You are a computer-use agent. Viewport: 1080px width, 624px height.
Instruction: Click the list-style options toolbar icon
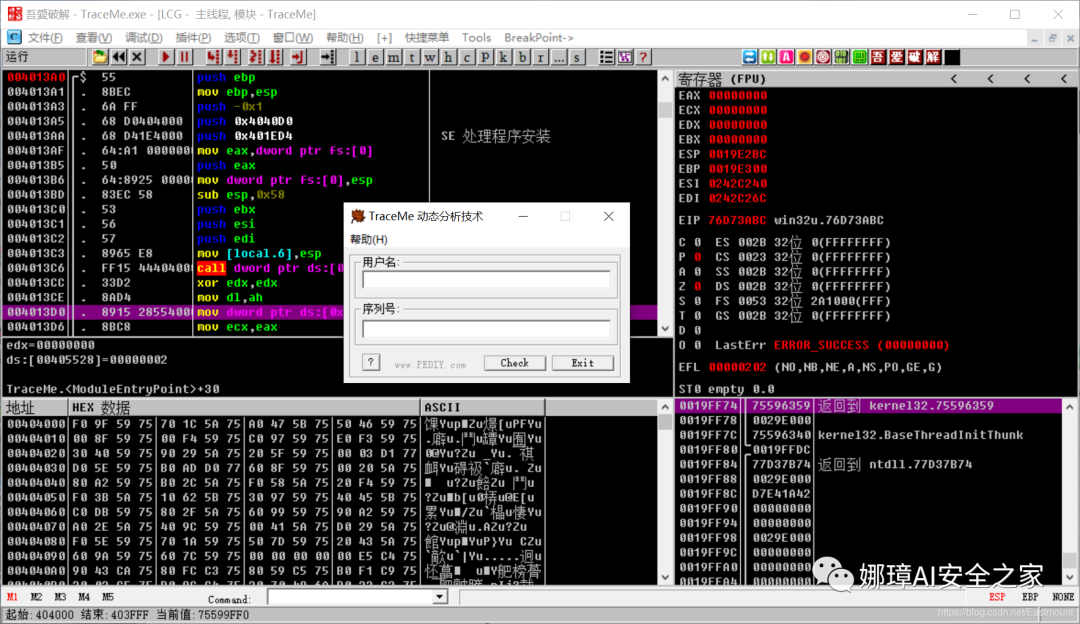(x=606, y=57)
